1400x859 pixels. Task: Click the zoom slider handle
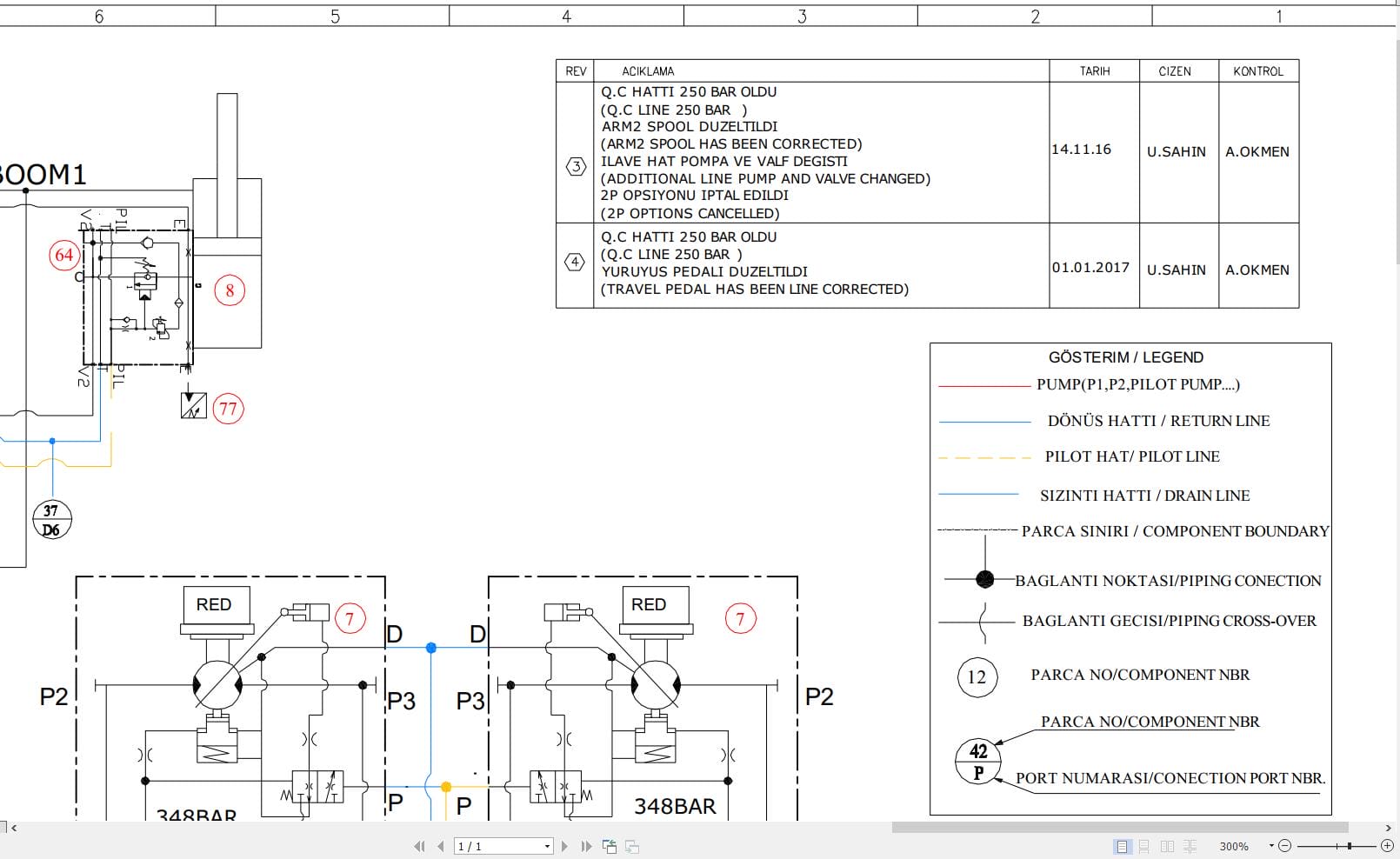coord(1350,846)
